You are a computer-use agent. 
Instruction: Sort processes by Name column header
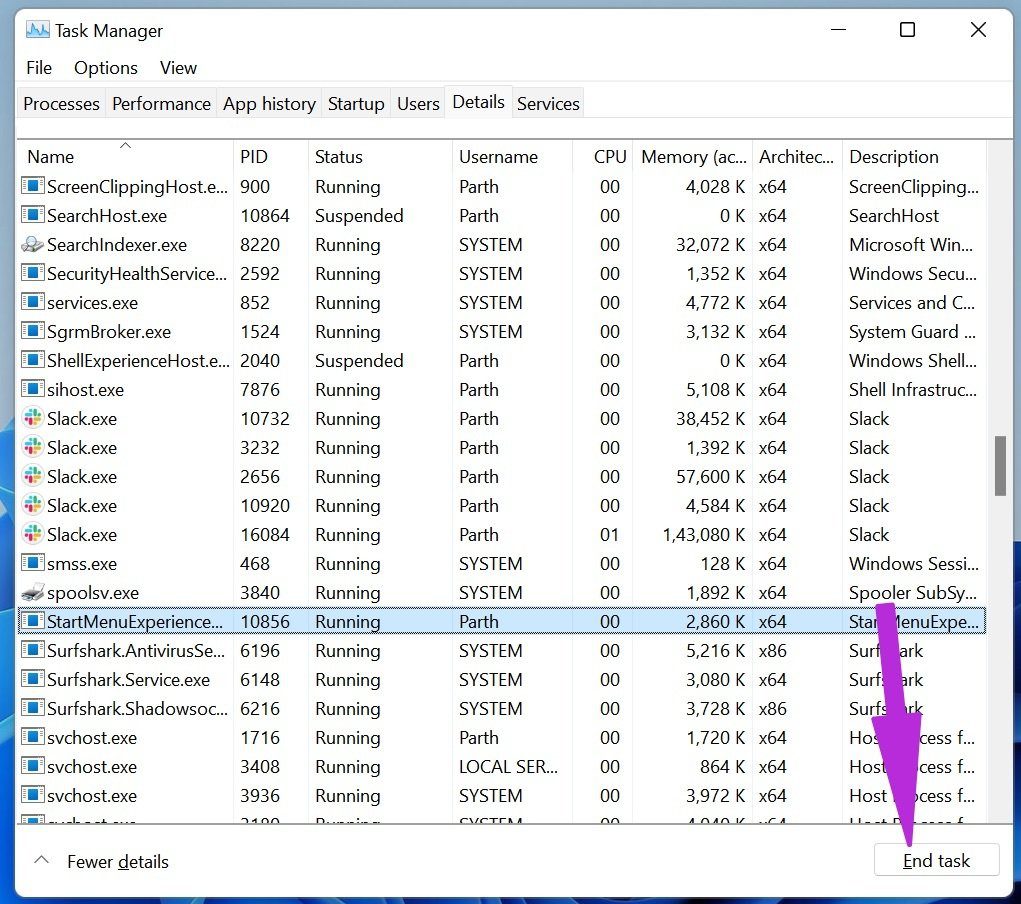coord(51,157)
